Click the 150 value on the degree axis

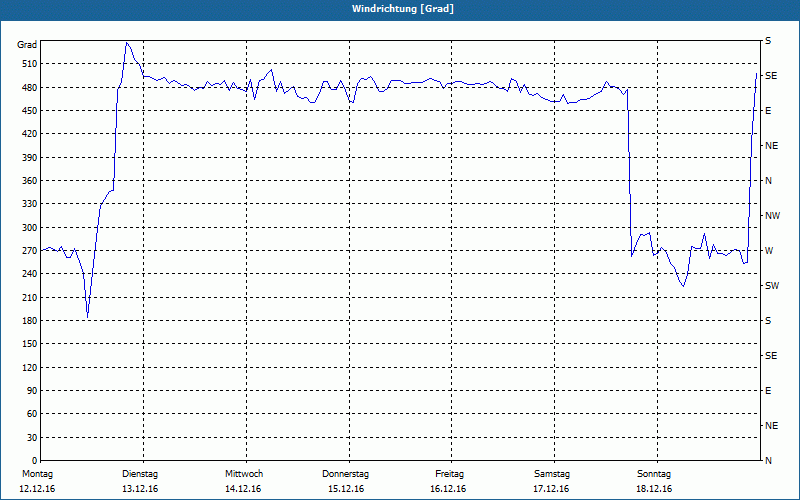coord(30,344)
